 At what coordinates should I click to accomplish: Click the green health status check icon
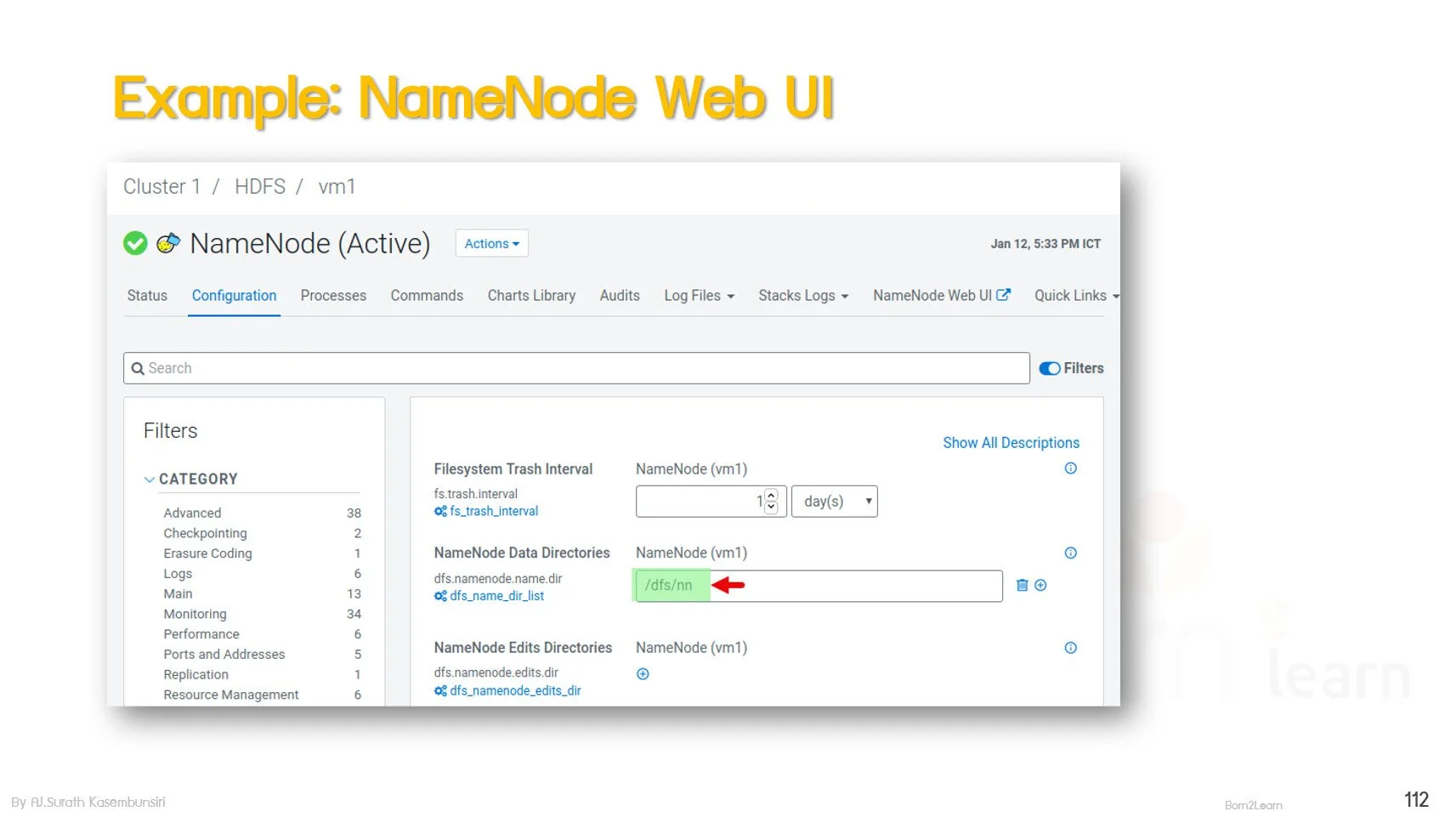(135, 243)
